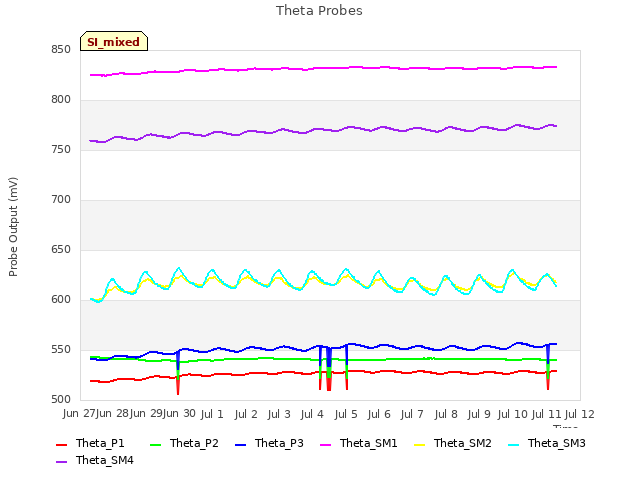640x480 pixels.
Task: Select the Theta_SM2 legend entry
Action: point(453,443)
